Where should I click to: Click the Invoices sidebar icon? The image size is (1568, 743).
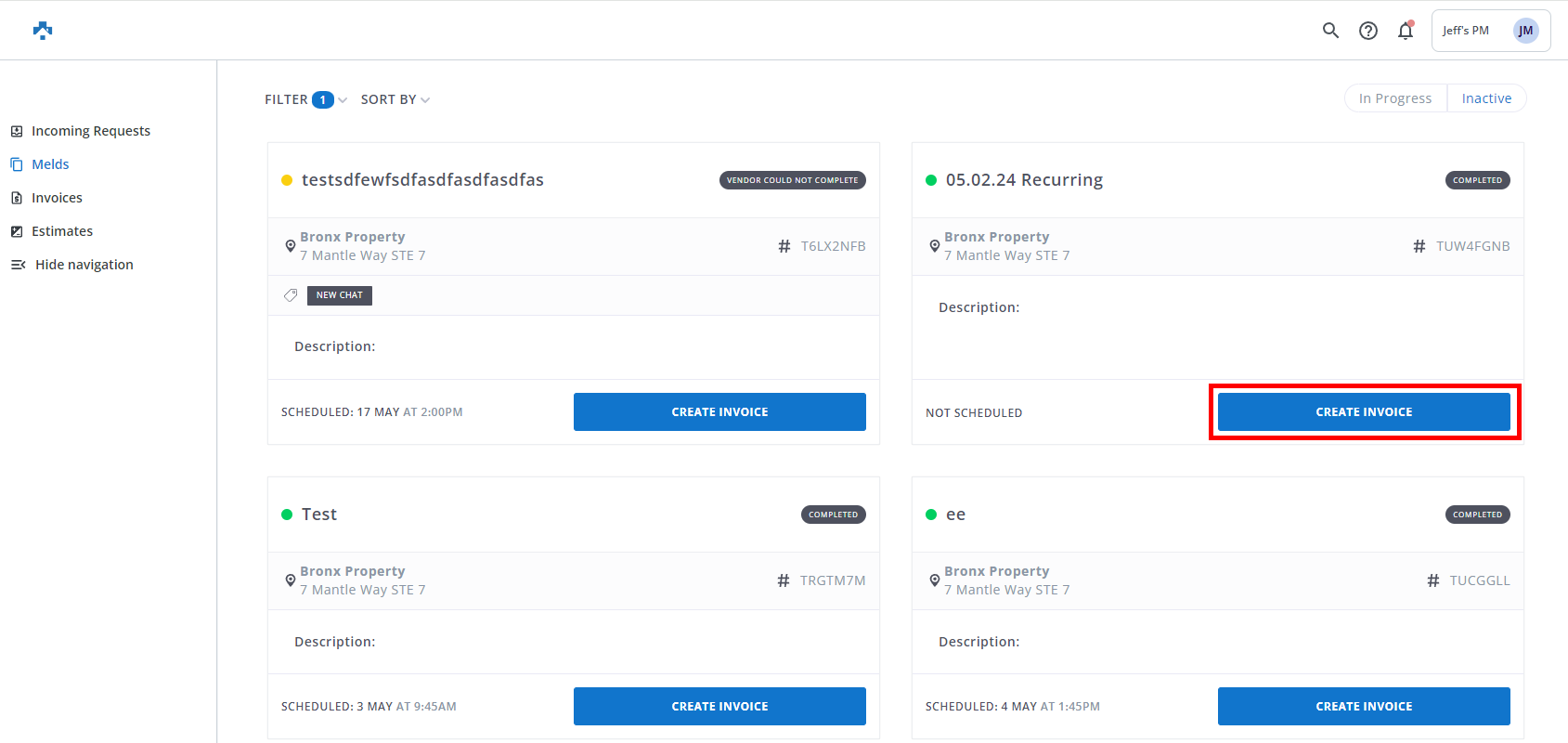tap(17, 198)
